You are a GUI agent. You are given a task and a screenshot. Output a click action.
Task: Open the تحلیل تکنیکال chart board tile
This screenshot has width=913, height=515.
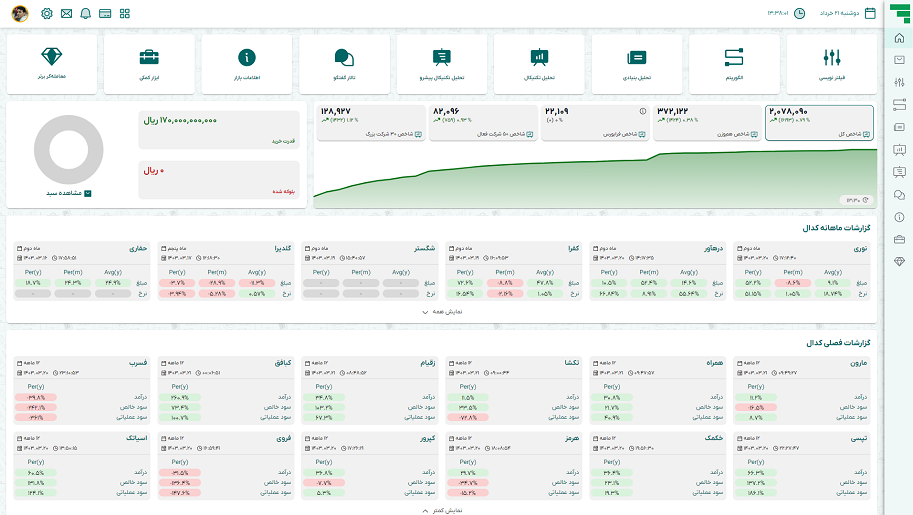(539, 64)
